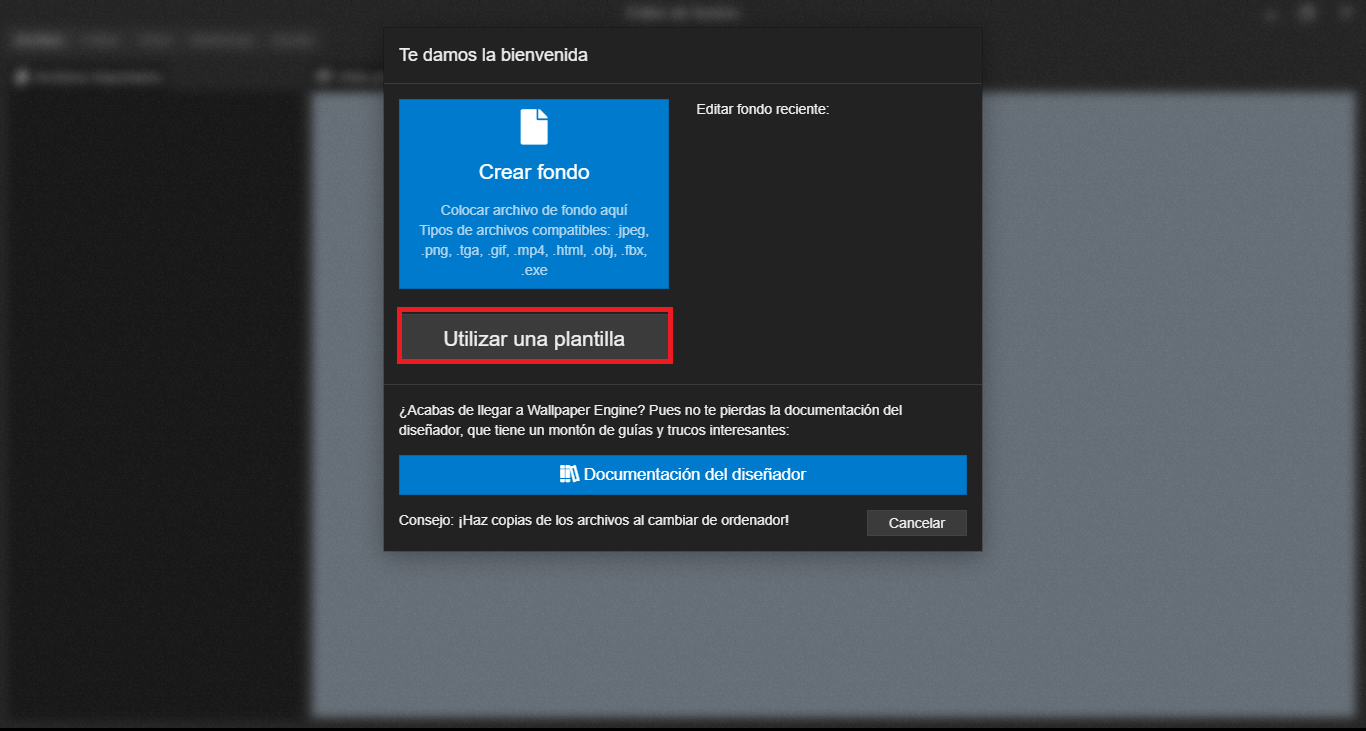Click the blurred left panel header
This screenshot has height=731, width=1366.
click(x=90, y=76)
